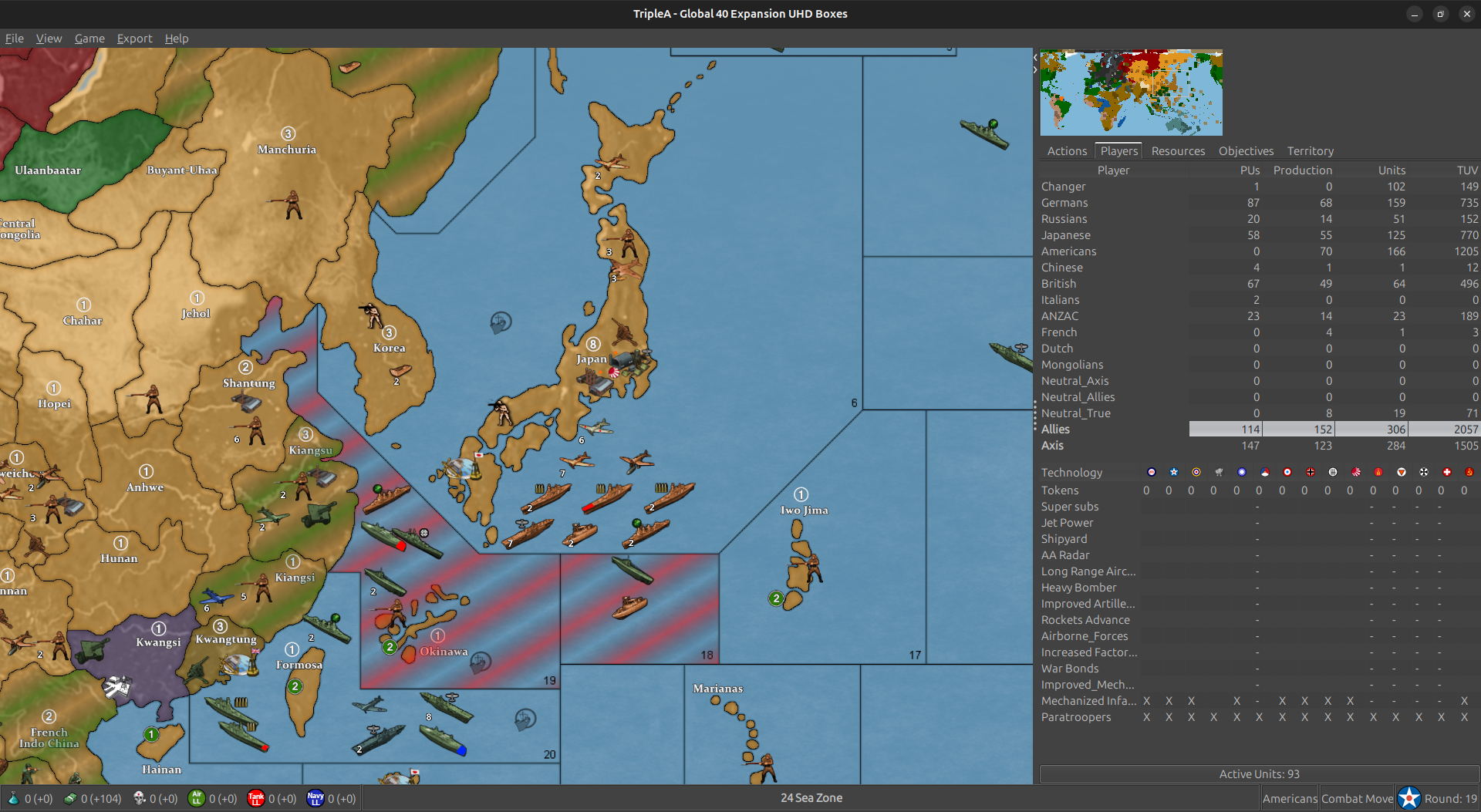This screenshot has height=812, width=1481.
Task: Select the warship at the map's top right
Action: 985,133
